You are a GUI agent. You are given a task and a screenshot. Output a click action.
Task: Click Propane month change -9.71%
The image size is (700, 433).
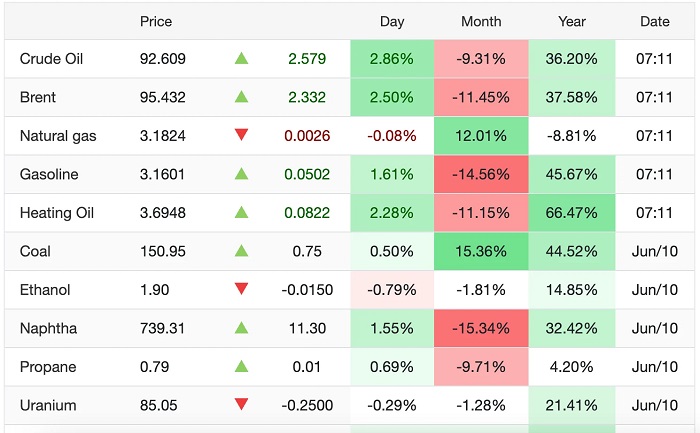[481, 367]
